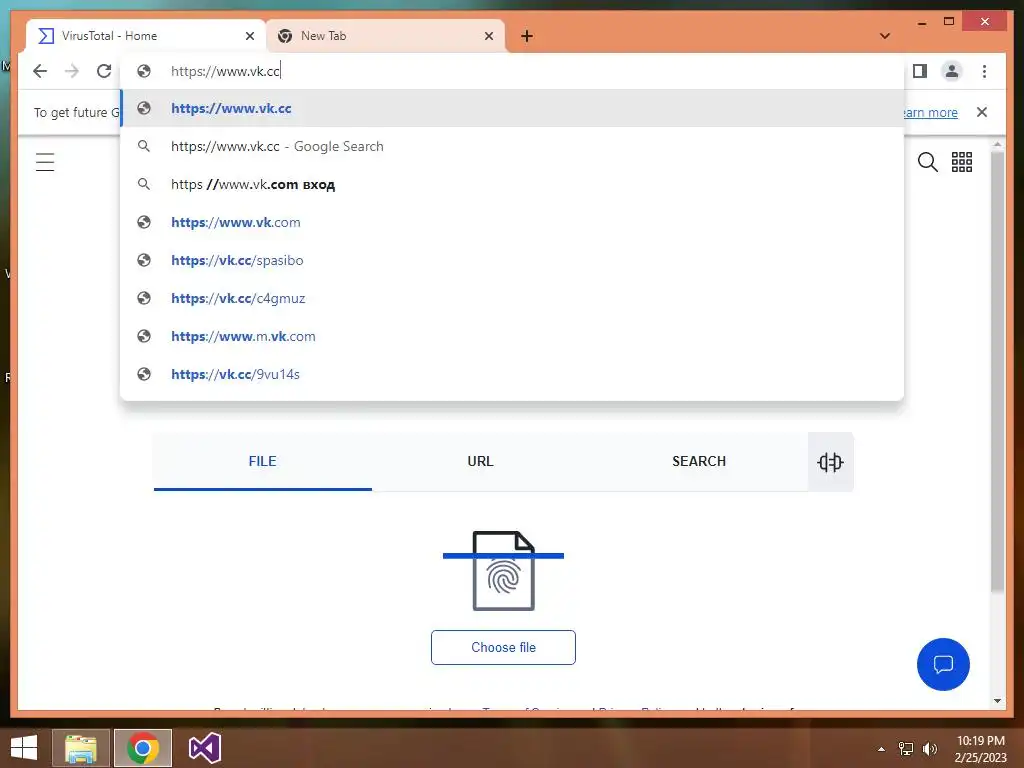The image size is (1024, 768).
Task: Click the network tray icon
Action: (906, 749)
